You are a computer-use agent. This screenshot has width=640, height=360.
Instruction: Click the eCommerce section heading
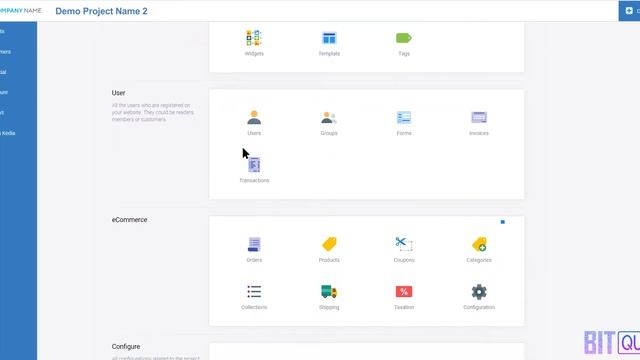click(129, 220)
